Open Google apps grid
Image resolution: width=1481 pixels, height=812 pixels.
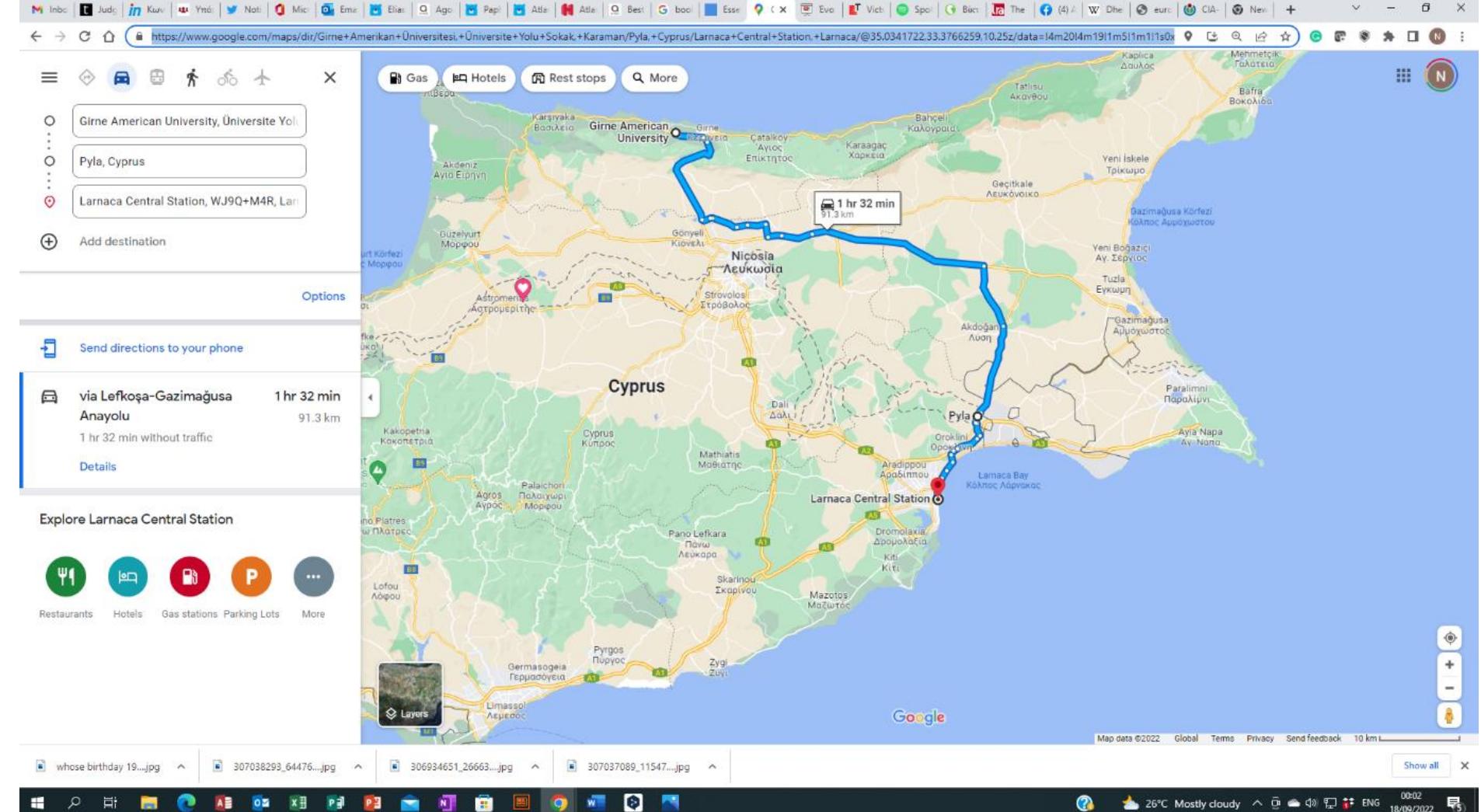(1403, 76)
